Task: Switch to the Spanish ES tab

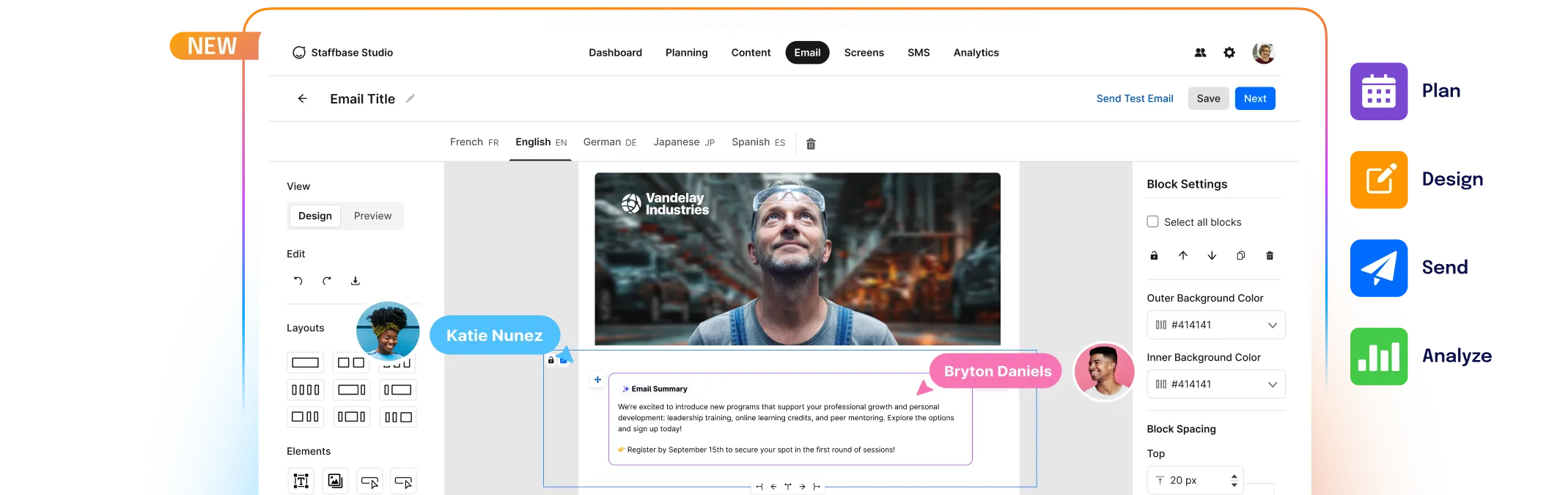Action: [x=758, y=142]
